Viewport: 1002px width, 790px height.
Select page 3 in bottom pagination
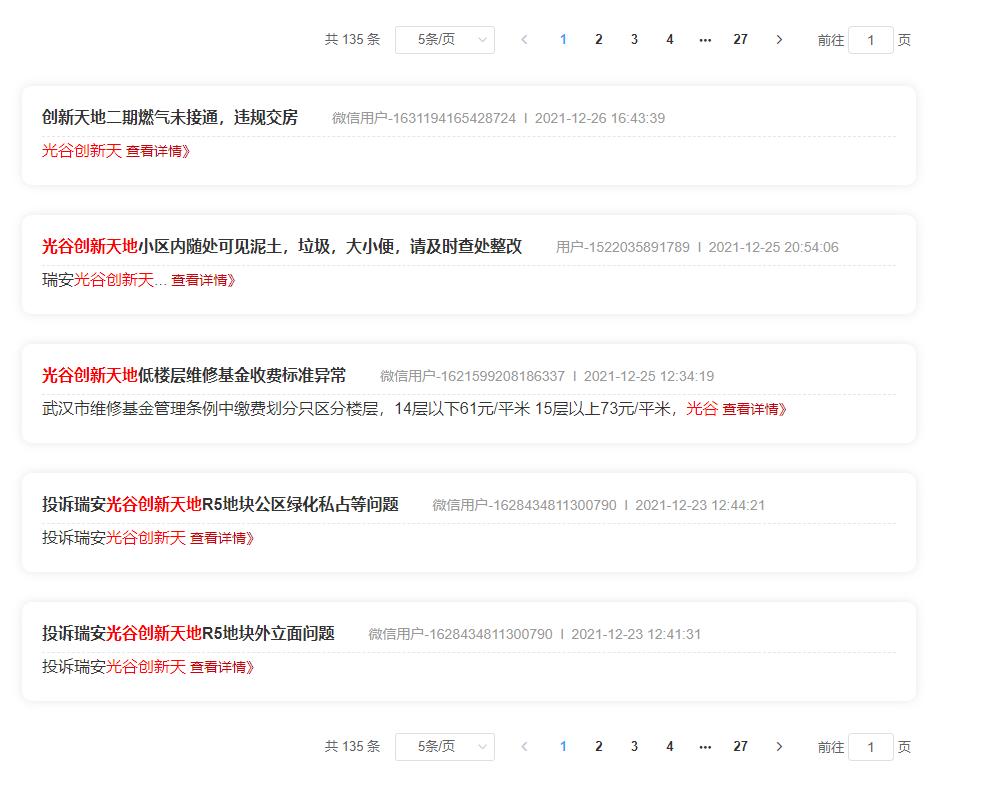pyautogui.click(x=633, y=746)
